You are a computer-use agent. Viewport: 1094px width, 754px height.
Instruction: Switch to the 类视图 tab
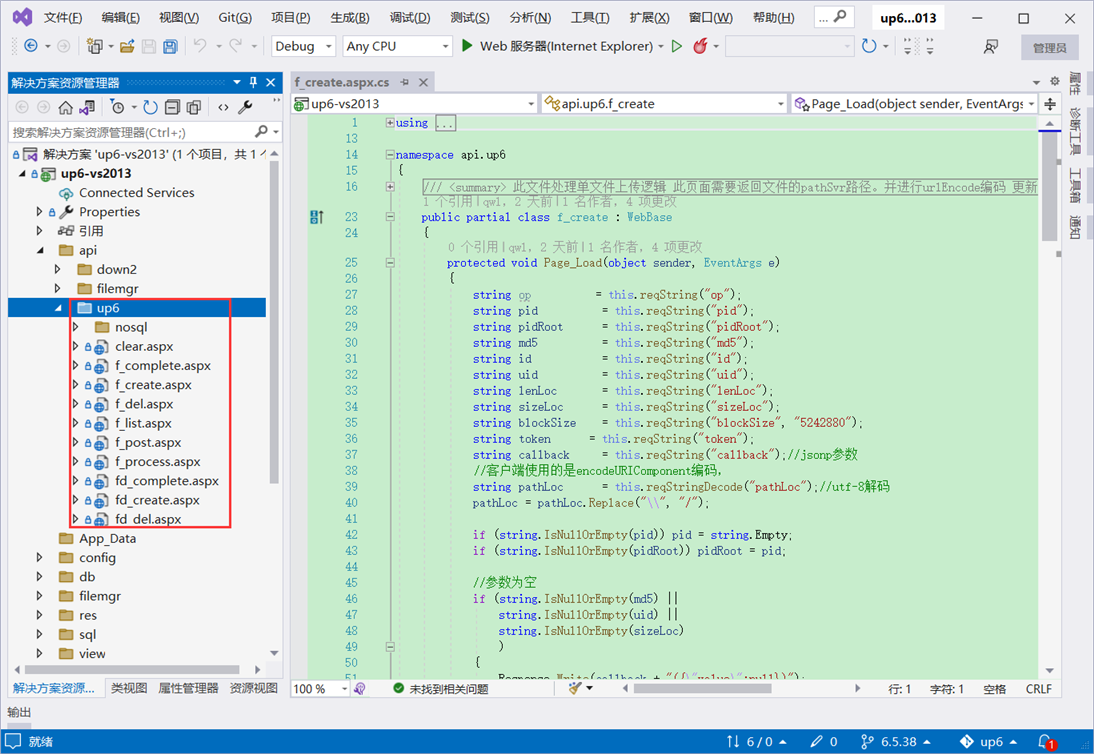tap(129, 688)
